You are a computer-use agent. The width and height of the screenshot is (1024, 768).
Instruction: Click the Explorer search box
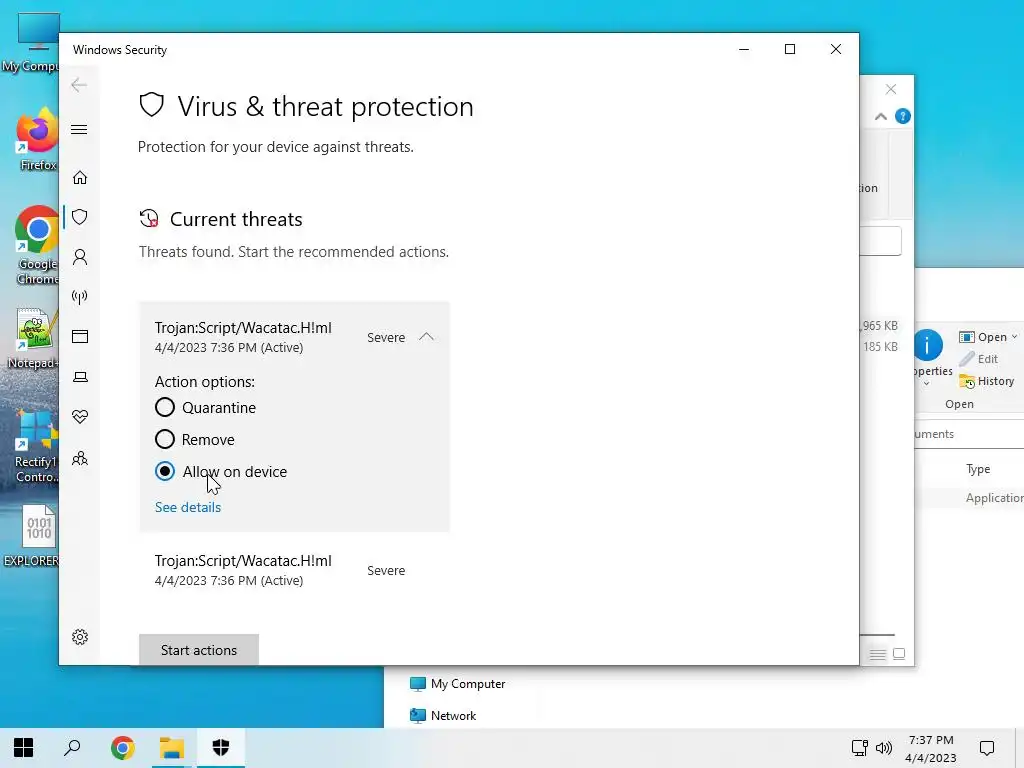coord(880,242)
